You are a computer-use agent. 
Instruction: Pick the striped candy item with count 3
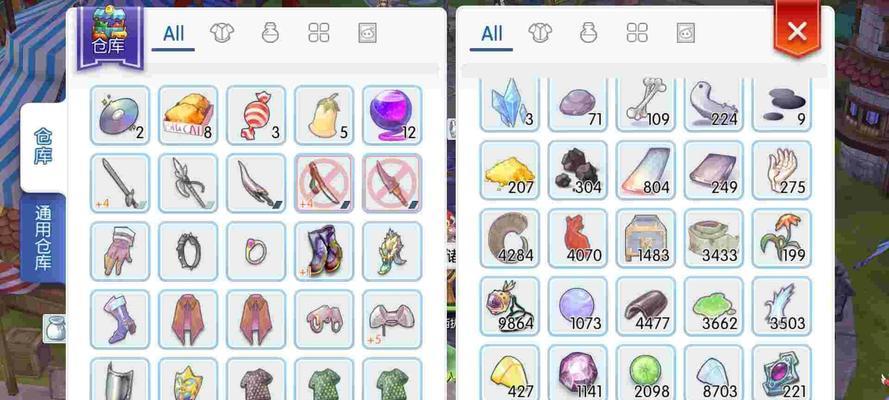256,115
